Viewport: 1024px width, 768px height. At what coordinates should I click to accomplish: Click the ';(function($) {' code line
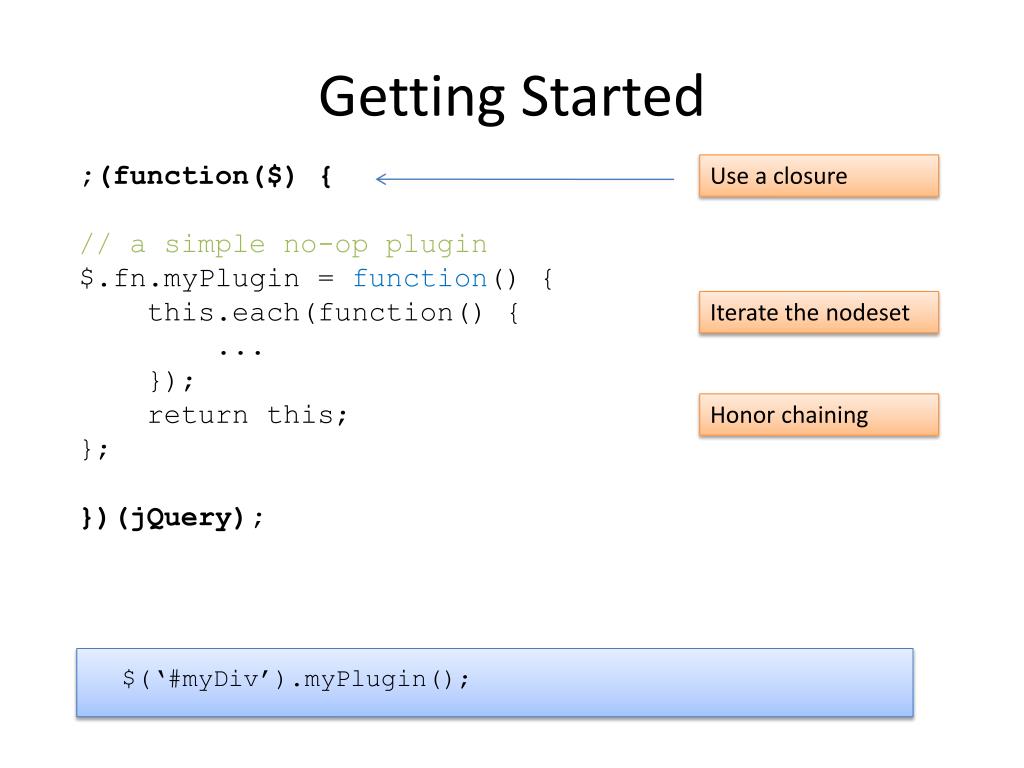206,176
